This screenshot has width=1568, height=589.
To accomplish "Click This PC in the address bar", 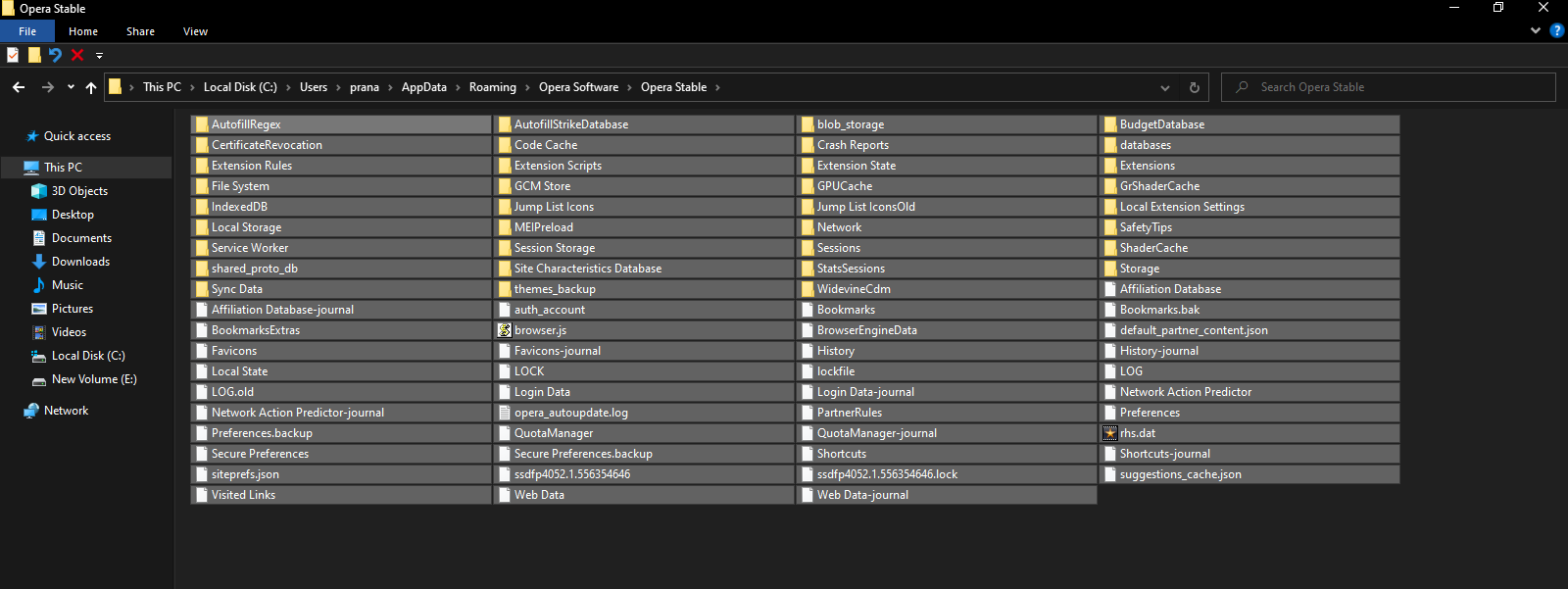I will [x=162, y=87].
